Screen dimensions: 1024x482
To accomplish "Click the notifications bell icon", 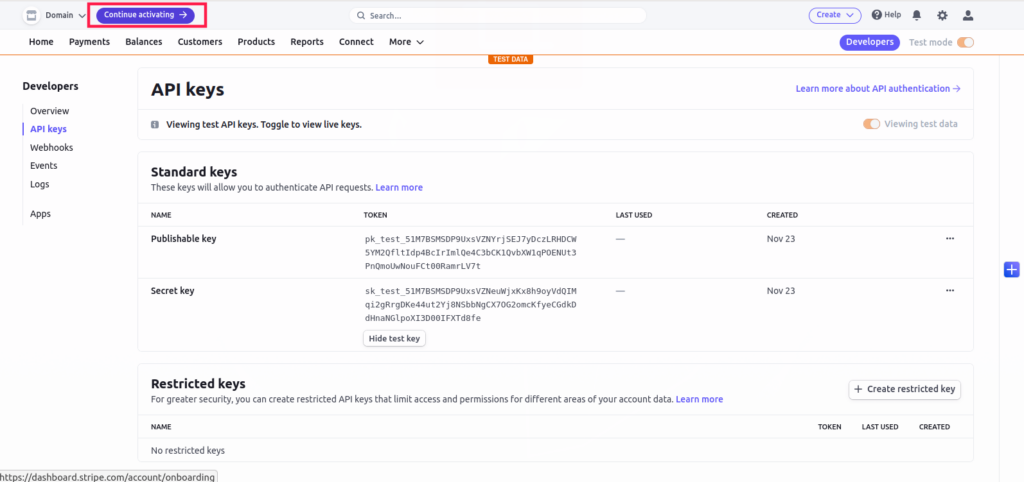I will [916, 15].
